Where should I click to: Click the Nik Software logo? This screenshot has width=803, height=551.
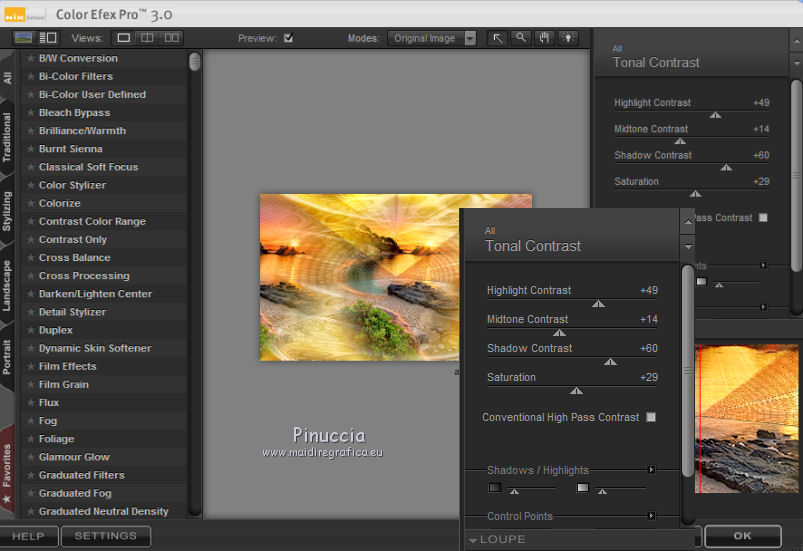pos(24,15)
